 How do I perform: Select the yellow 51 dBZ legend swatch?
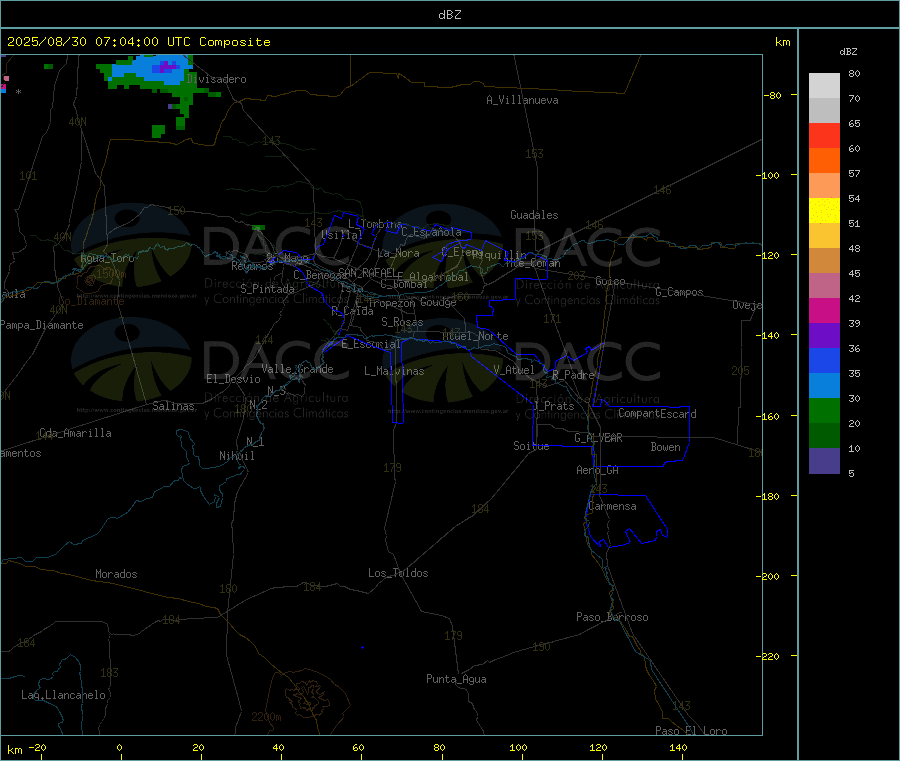coord(824,211)
